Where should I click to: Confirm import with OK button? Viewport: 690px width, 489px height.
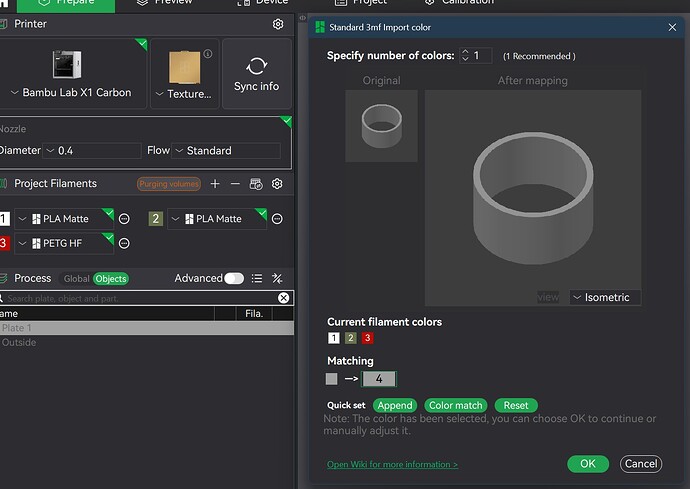coord(588,464)
